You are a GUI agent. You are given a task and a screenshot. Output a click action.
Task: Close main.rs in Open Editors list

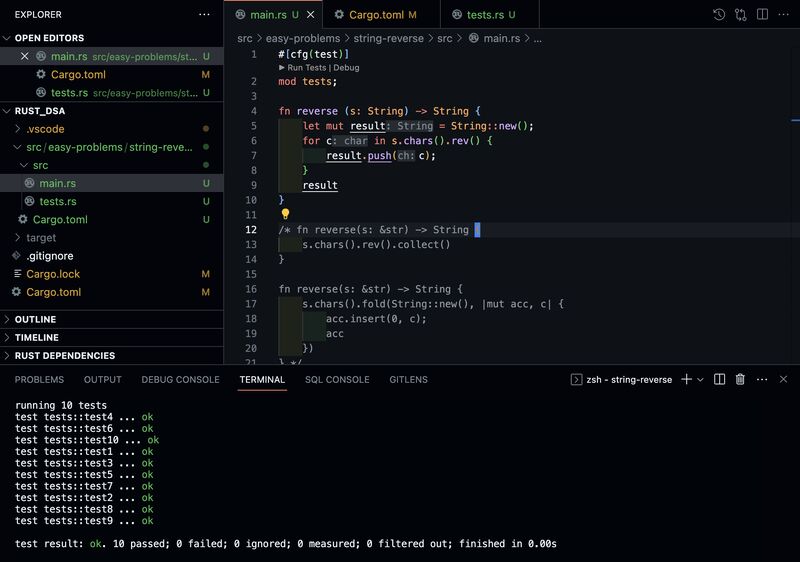point(25,57)
